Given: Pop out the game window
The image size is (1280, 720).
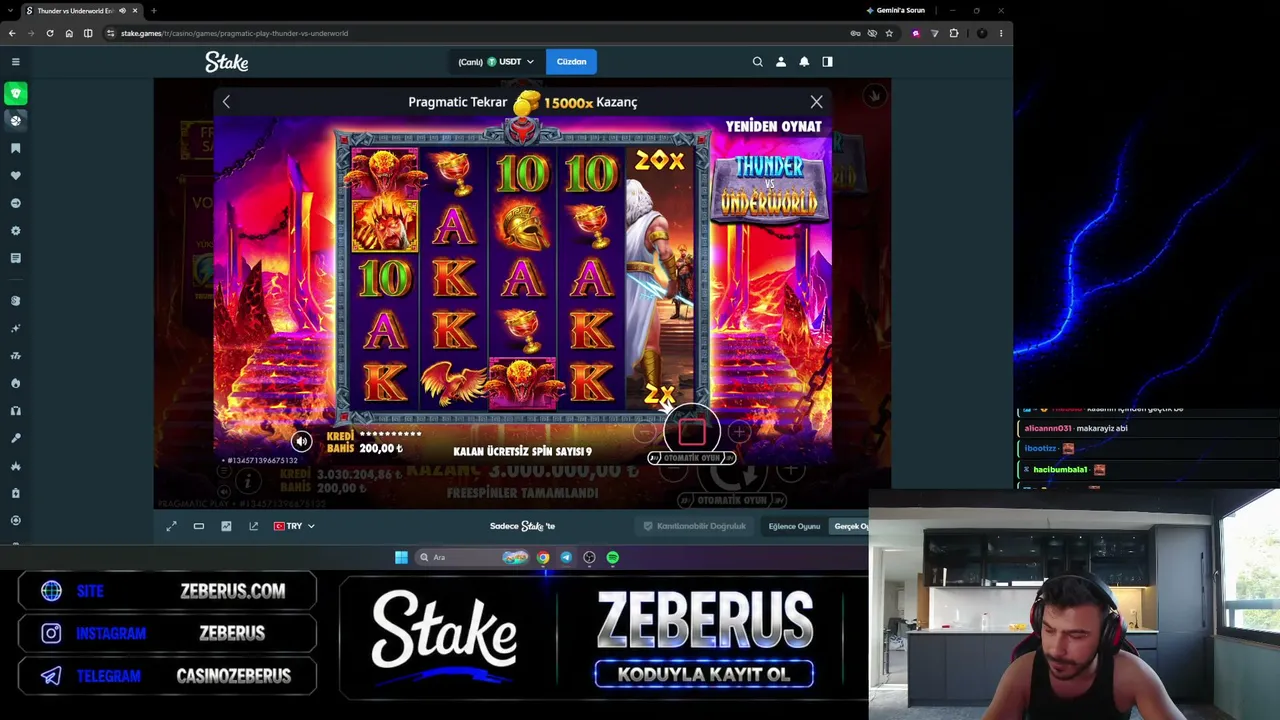Looking at the screenshot, I should click(253, 526).
